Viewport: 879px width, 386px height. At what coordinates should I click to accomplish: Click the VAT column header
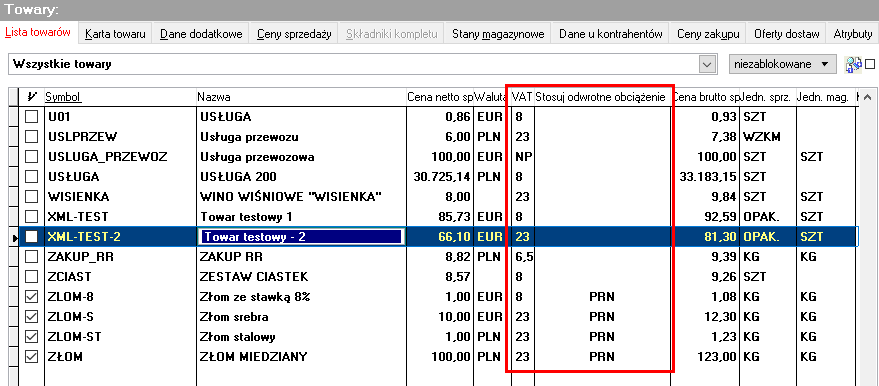522,97
